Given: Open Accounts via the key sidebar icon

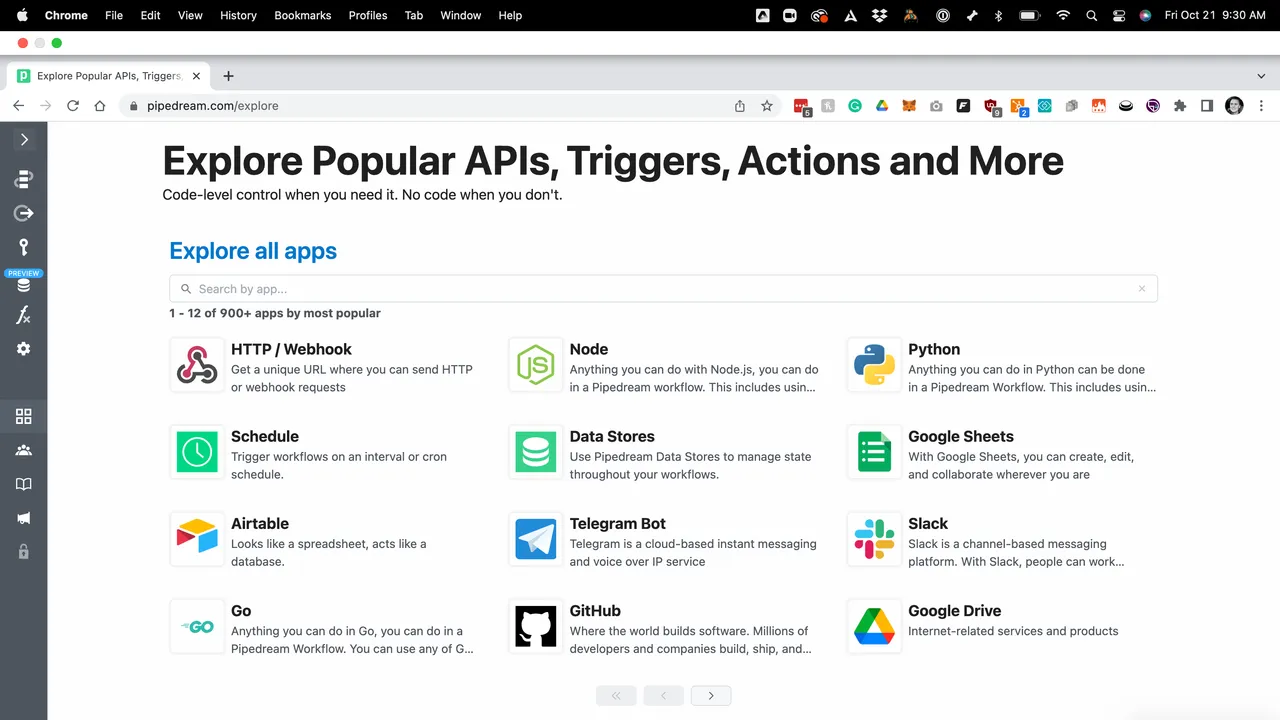Looking at the screenshot, I should tap(24, 247).
